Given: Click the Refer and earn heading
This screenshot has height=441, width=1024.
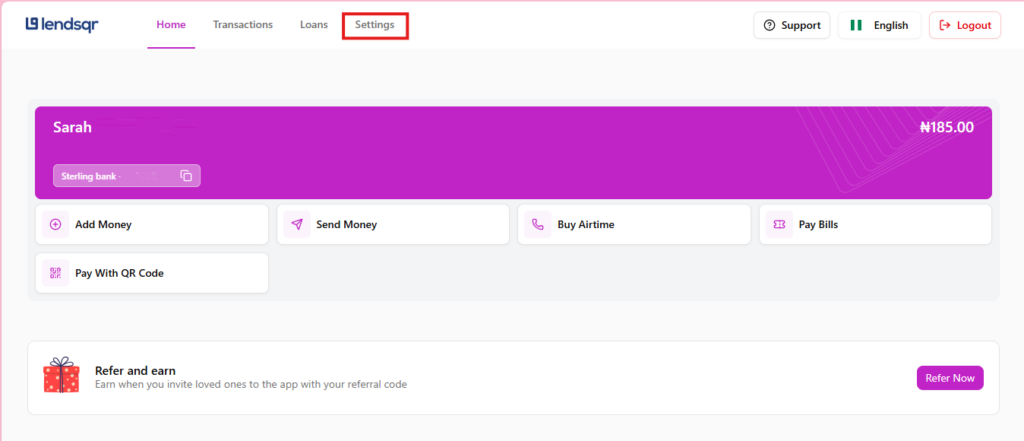Looking at the screenshot, I should point(135,370).
